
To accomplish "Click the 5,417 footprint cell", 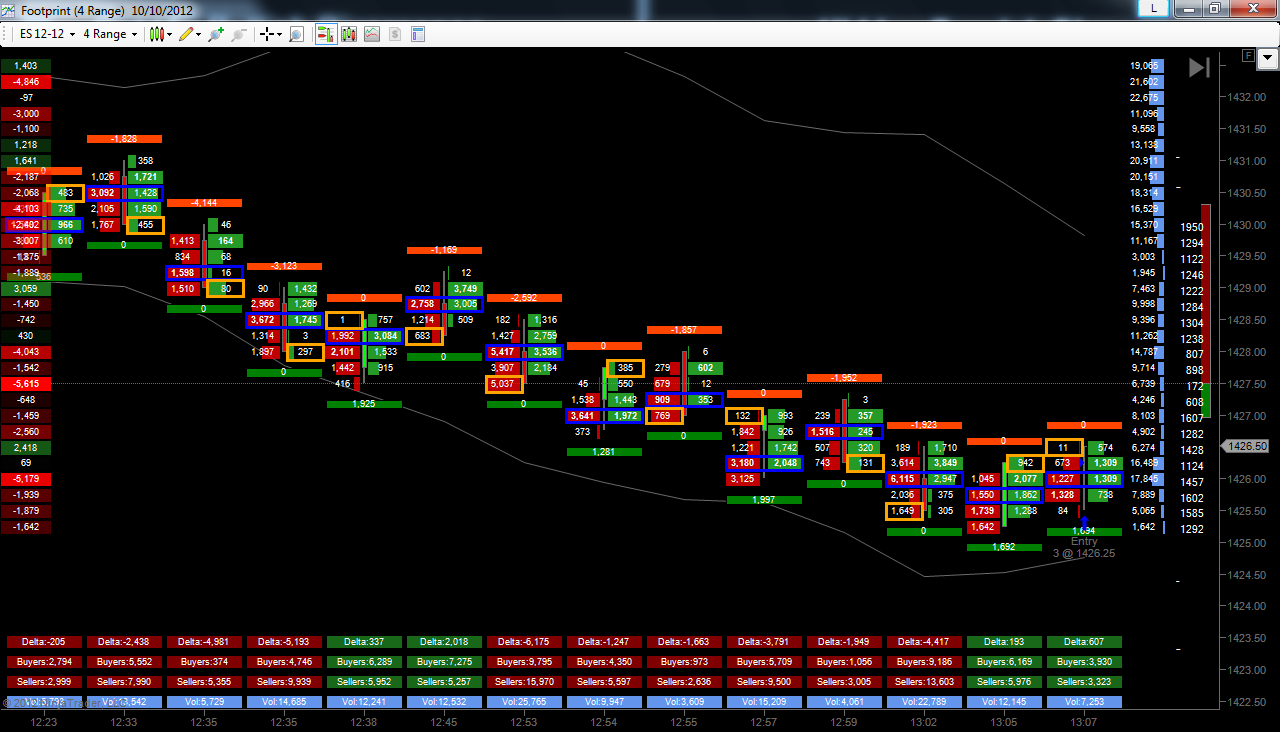I will [505, 352].
